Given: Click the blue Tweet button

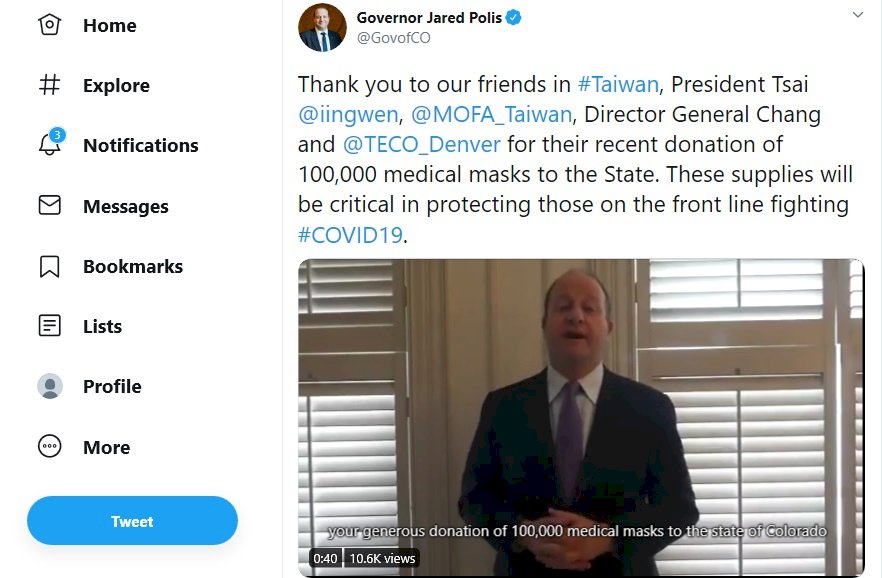Looking at the screenshot, I should [x=132, y=521].
